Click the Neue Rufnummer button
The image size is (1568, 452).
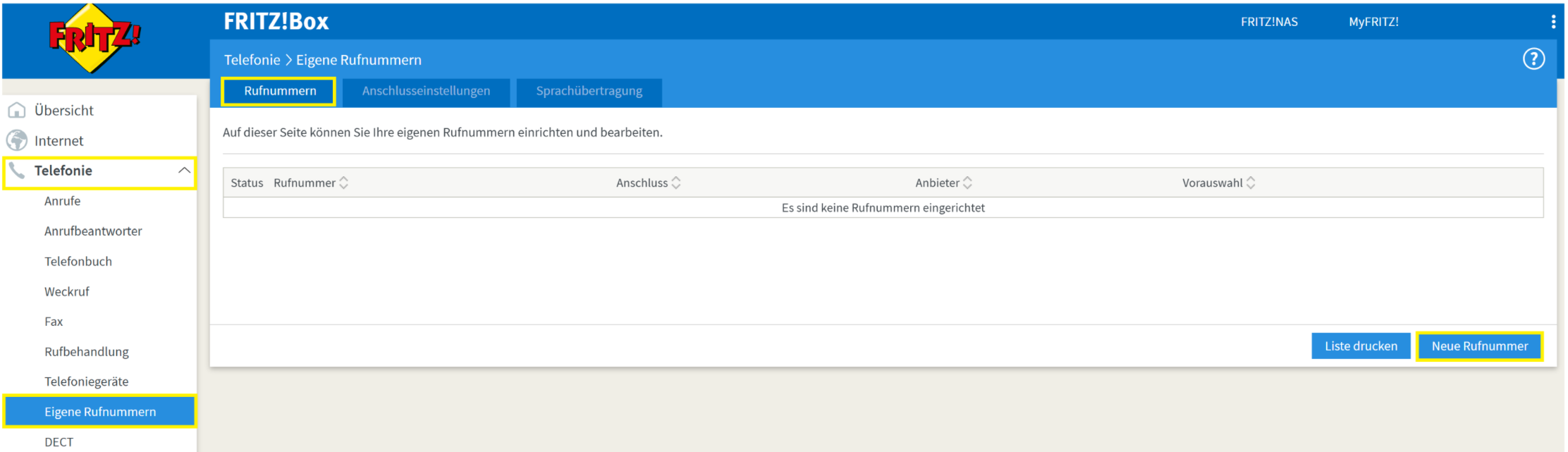[1479, 346]
